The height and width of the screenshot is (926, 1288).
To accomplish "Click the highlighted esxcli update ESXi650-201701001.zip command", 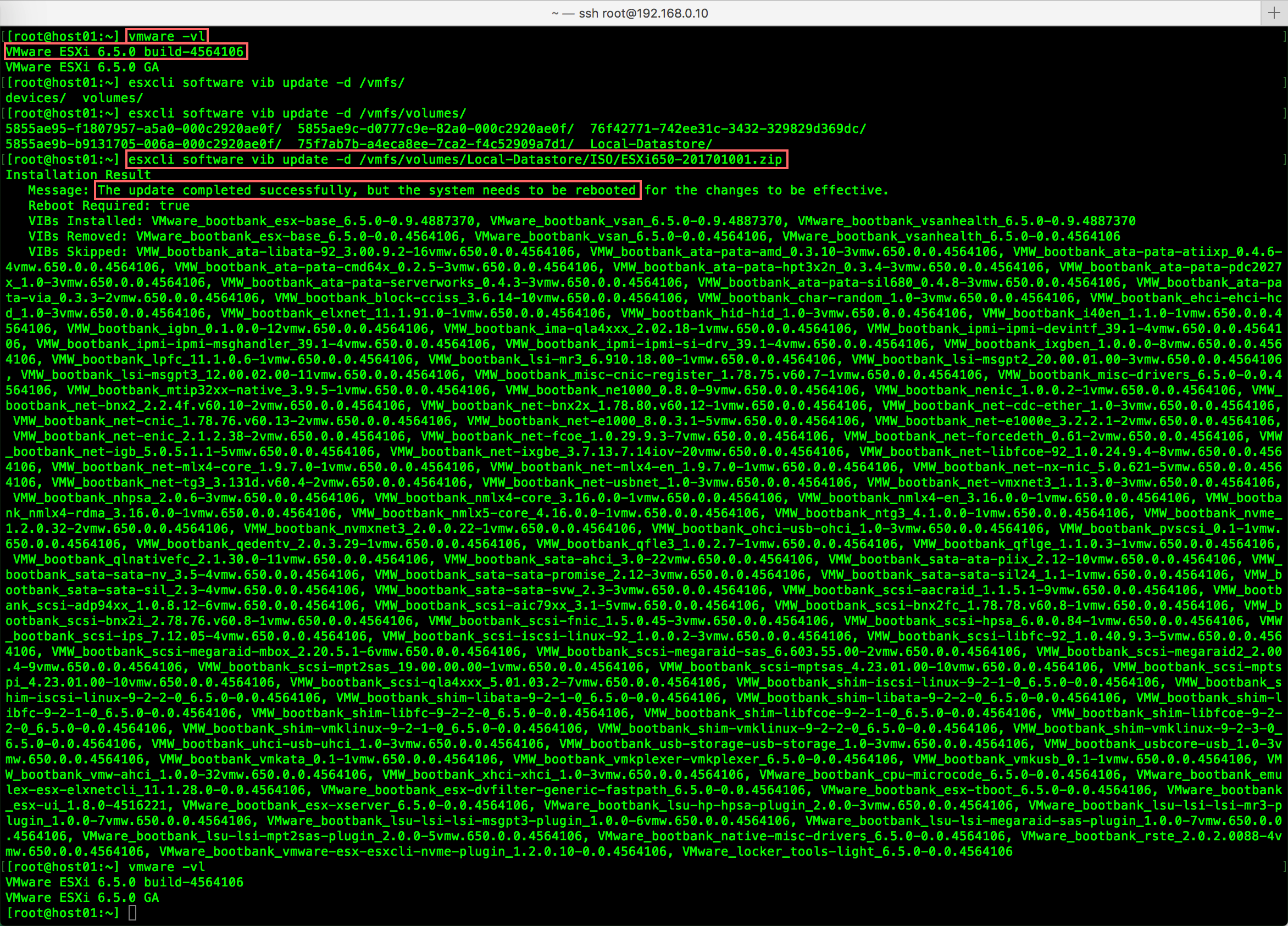I will click(x=456, y=159).
